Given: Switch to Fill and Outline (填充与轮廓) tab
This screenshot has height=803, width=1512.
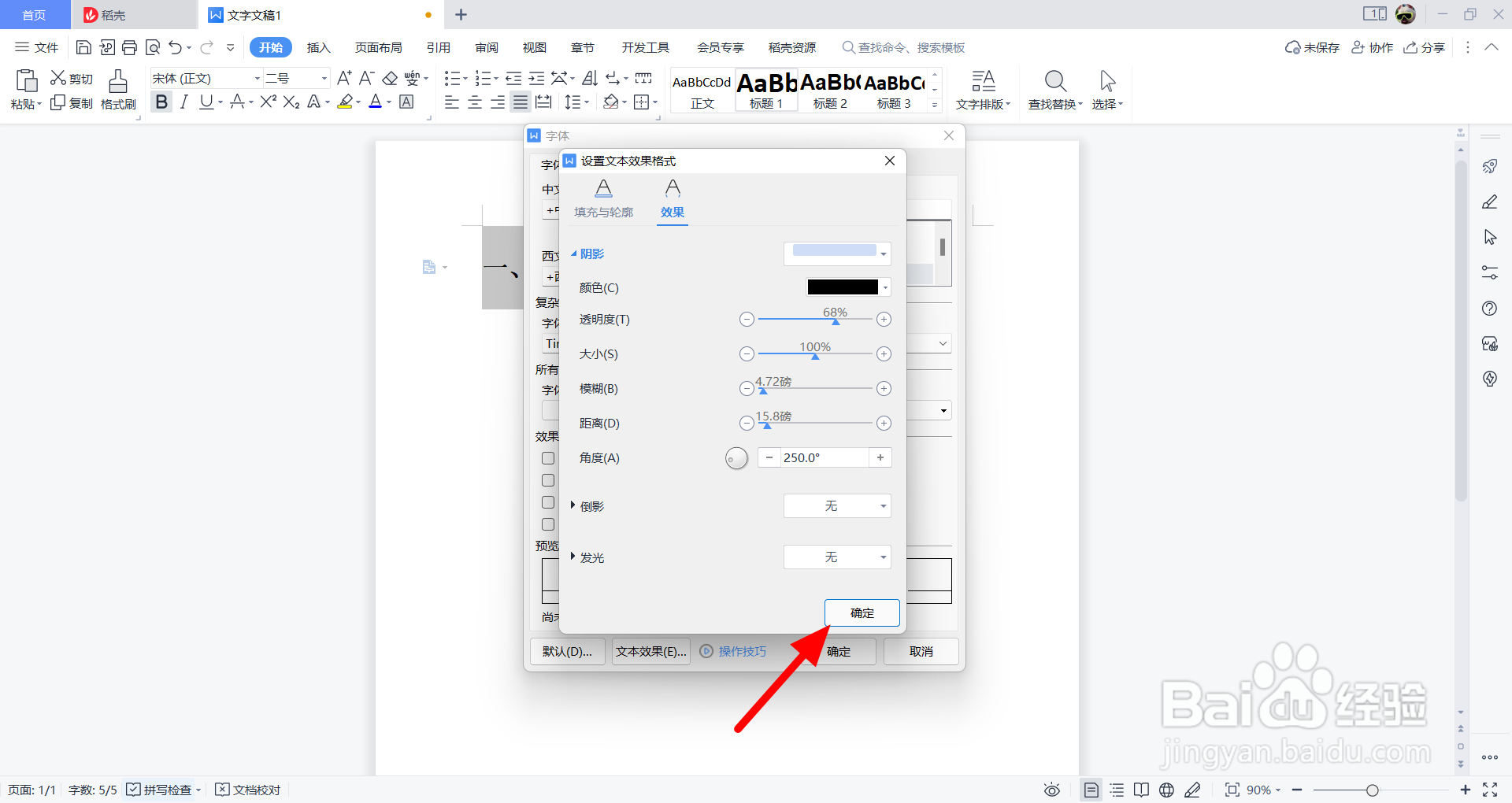Looking at the screenshot, I should tap(603, 199).
